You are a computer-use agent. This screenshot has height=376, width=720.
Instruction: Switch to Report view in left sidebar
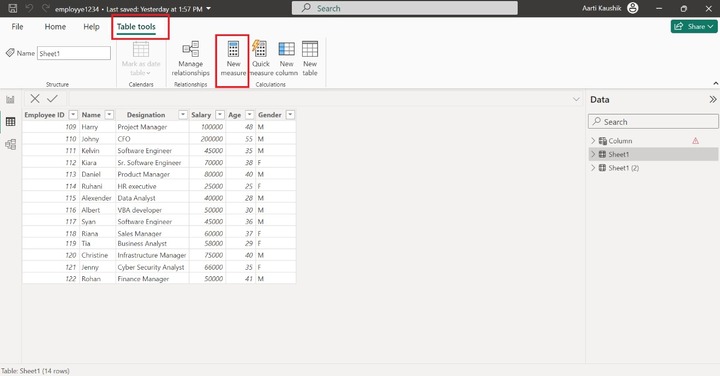coord(10,100)
